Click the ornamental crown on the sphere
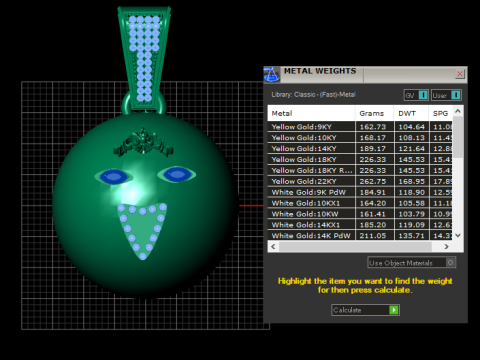The height and width of the screenshot is (360, 480). coord(143,143)
